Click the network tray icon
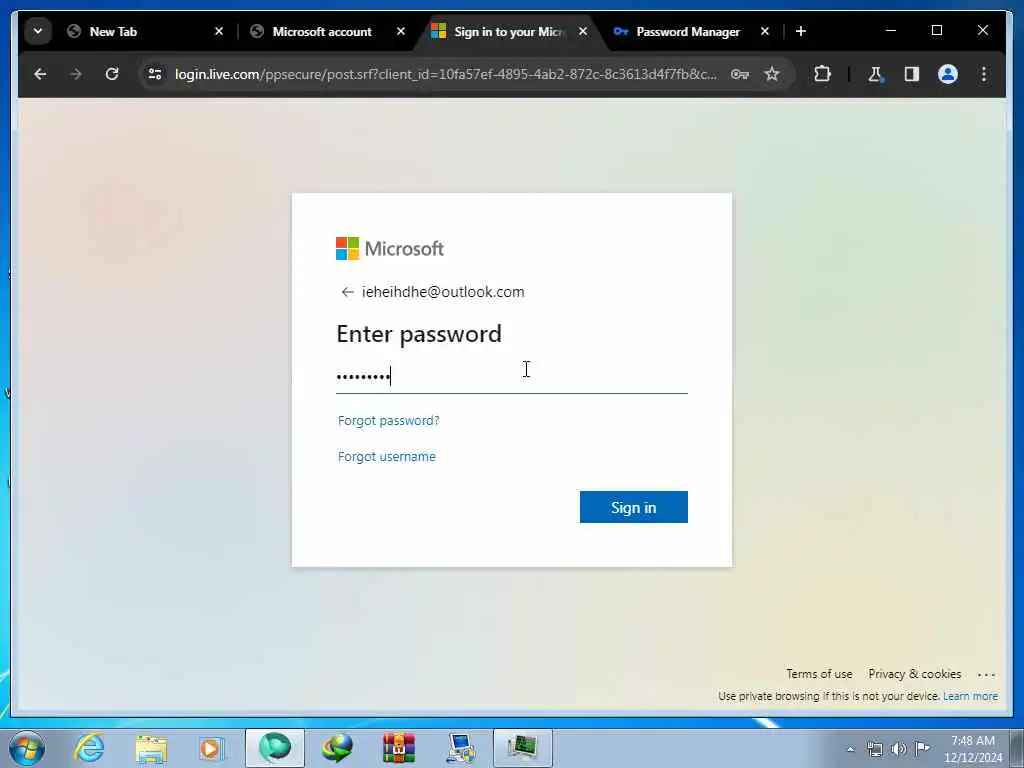The width and height of the screenshot is (1024, 768). (874, 749)
